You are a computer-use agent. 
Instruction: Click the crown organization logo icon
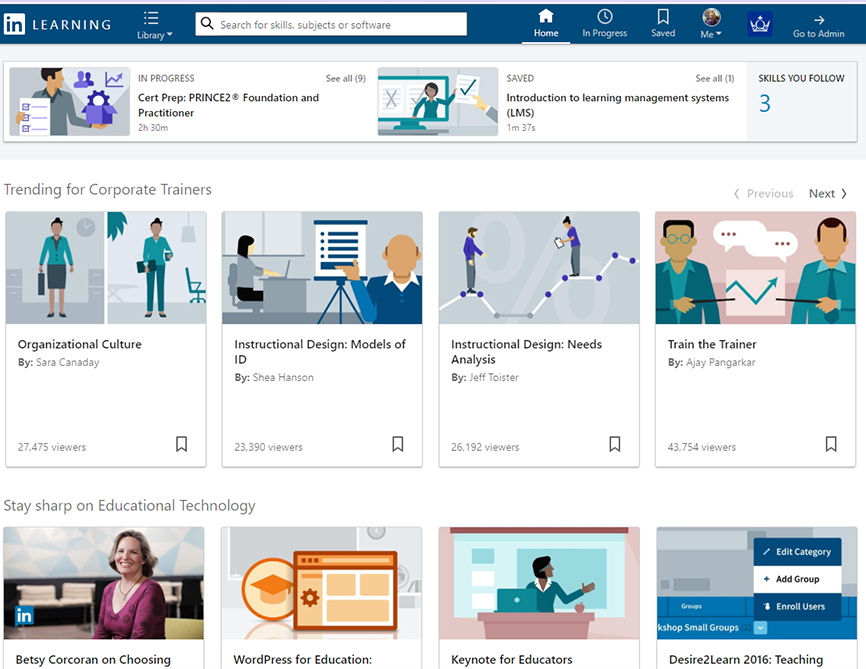[x=759, y=24]
